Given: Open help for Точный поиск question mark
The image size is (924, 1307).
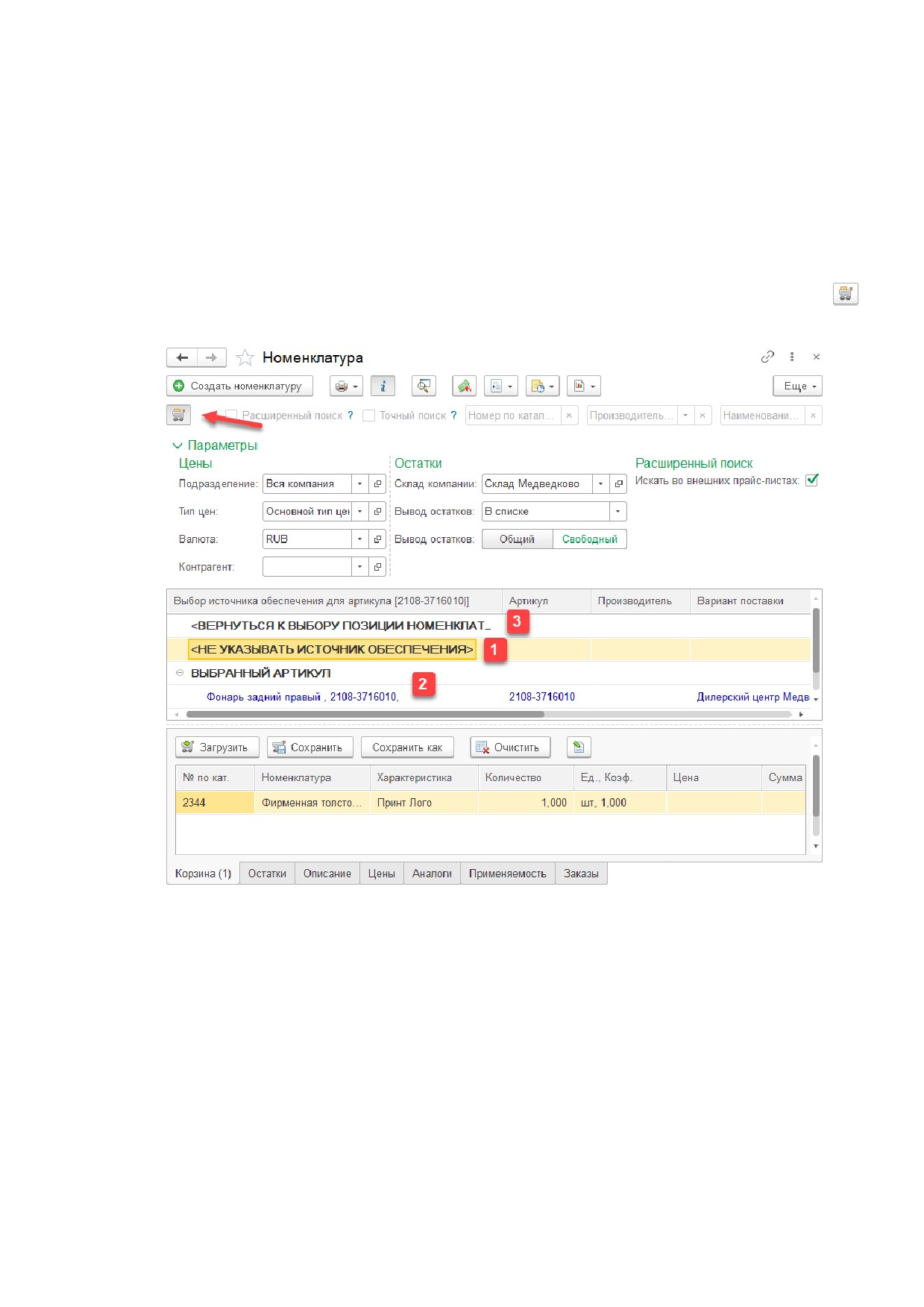Looking at the screenshot, I should [x=453, y=416].
